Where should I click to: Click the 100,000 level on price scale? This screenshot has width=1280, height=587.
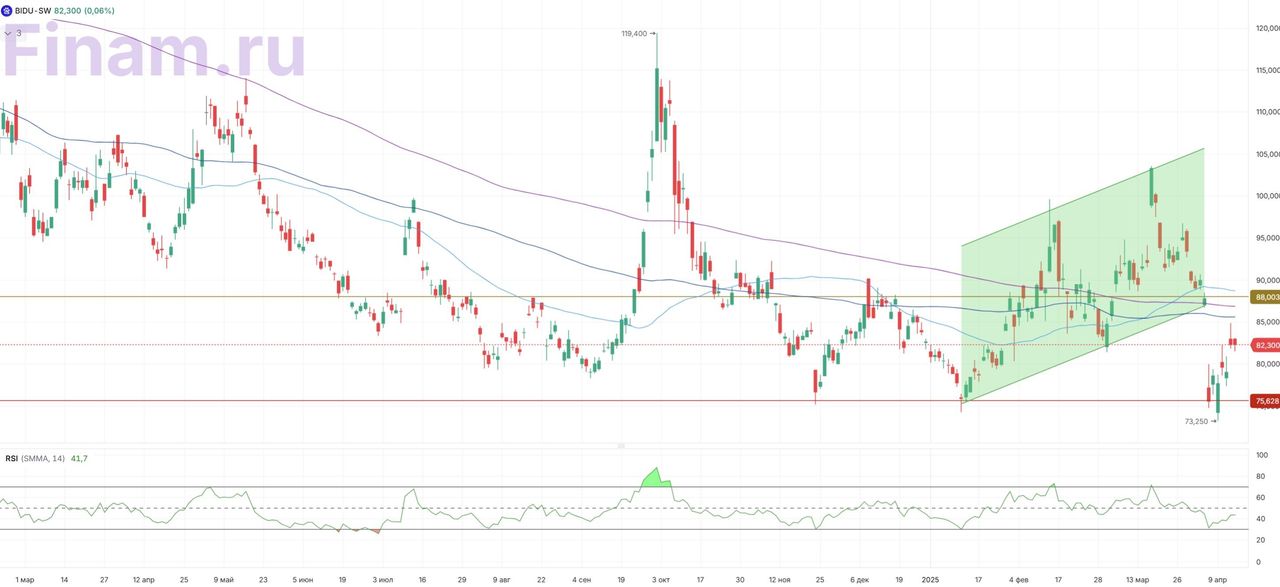pos(1267,196)
